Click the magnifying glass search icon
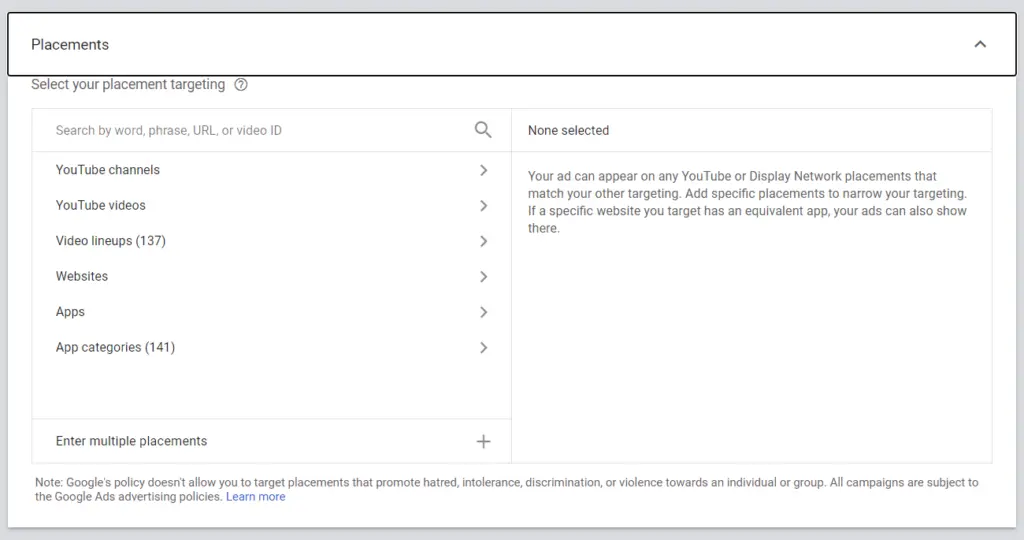This screenshot has height=540, width=1024. point(483,130)
